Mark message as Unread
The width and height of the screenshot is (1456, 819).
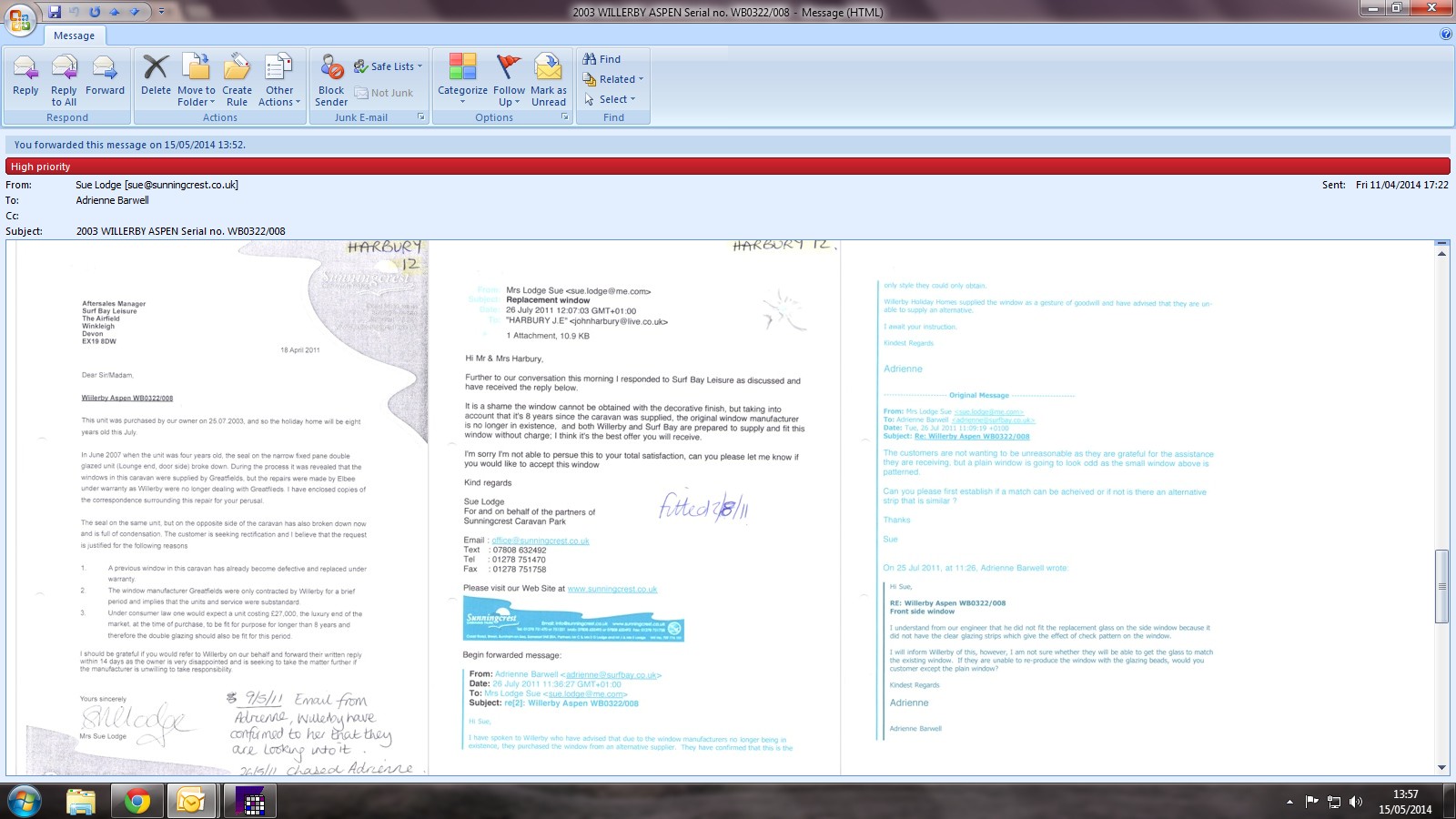549,80
